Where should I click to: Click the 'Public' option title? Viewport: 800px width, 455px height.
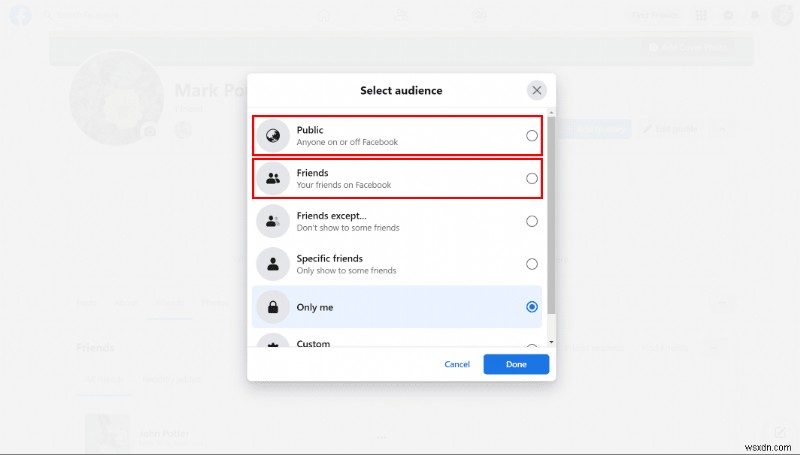tap(310, 130)
